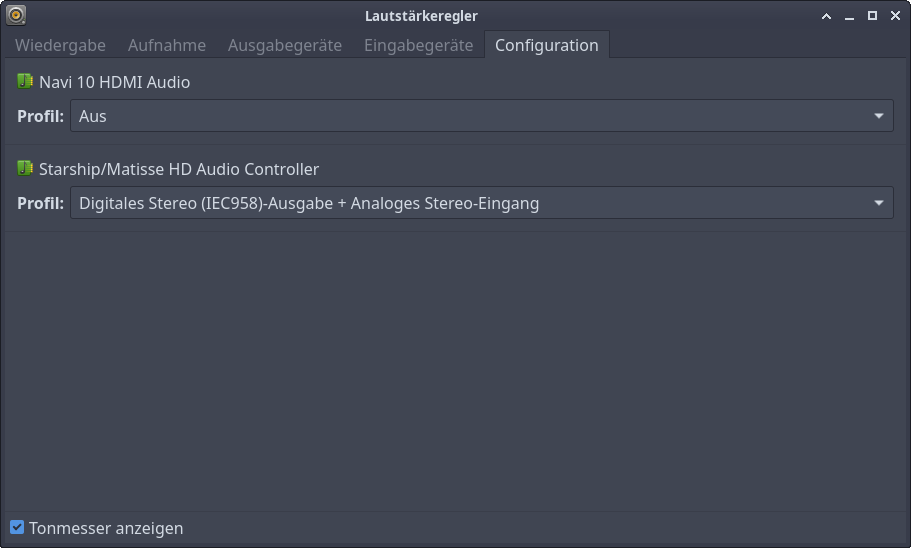Minimize the Lautstärkeregler window
This screenshot has width=911, height=548.
850,16
